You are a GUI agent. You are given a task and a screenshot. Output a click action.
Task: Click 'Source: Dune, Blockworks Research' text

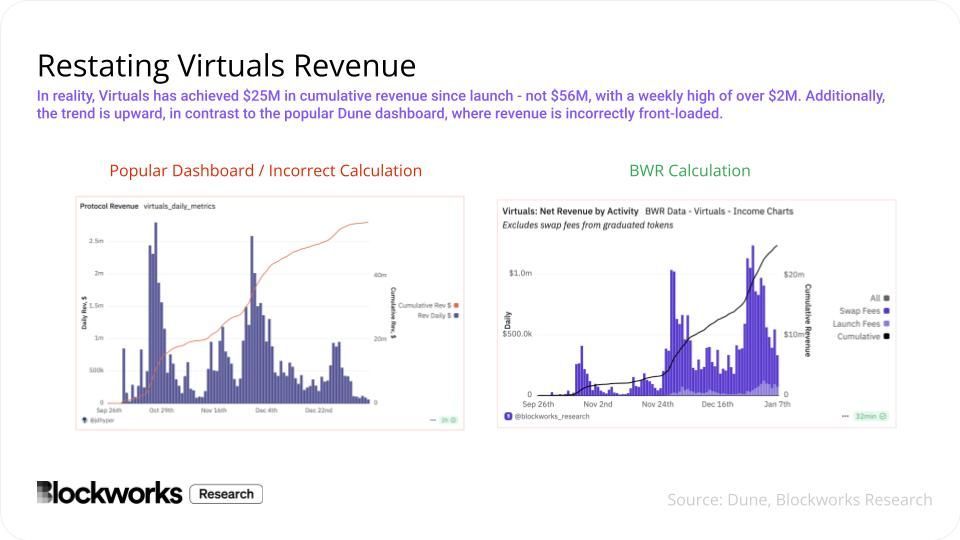tap(800, 500)
